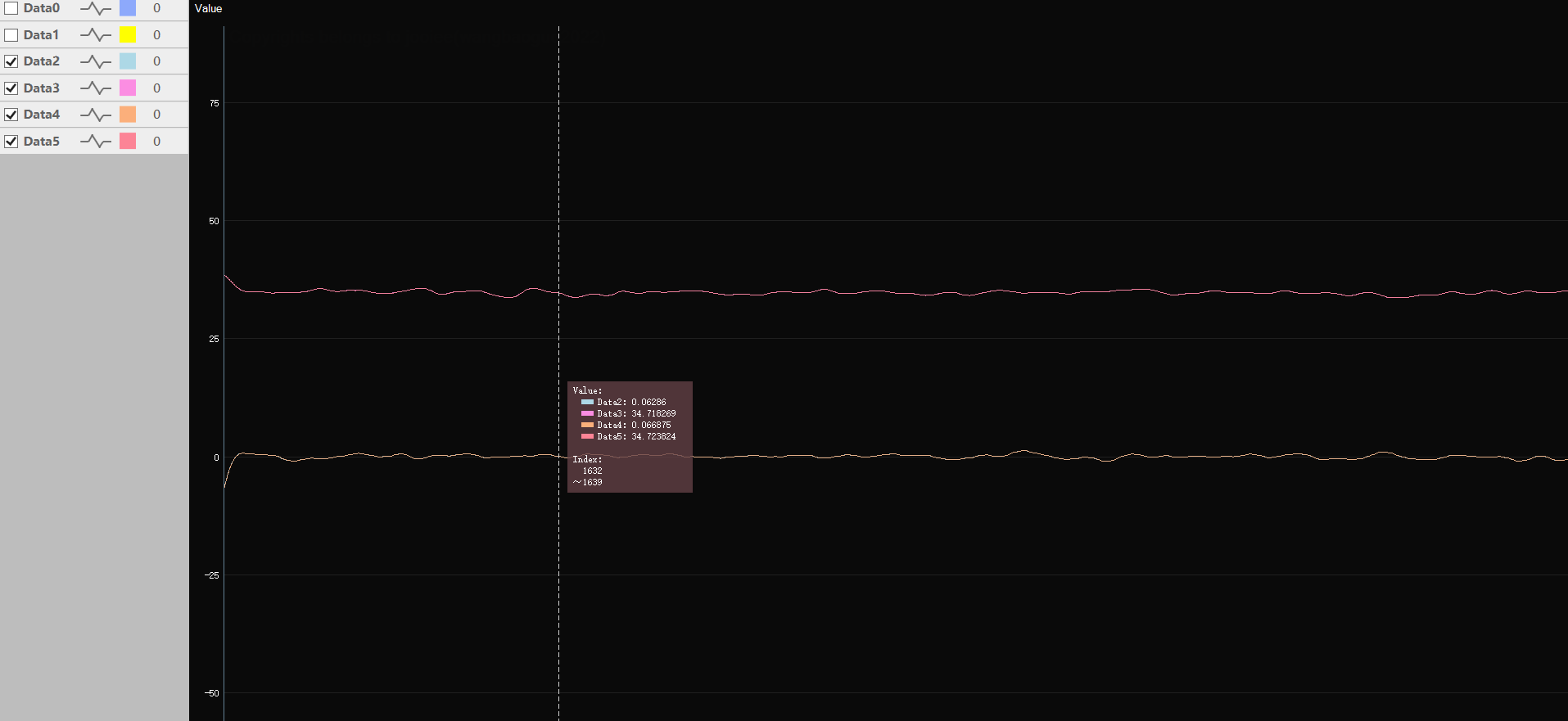This screenshot has width=1568, height=721.
Task: Click the red-pink Data5 color swatch
Action: [128, 141]
